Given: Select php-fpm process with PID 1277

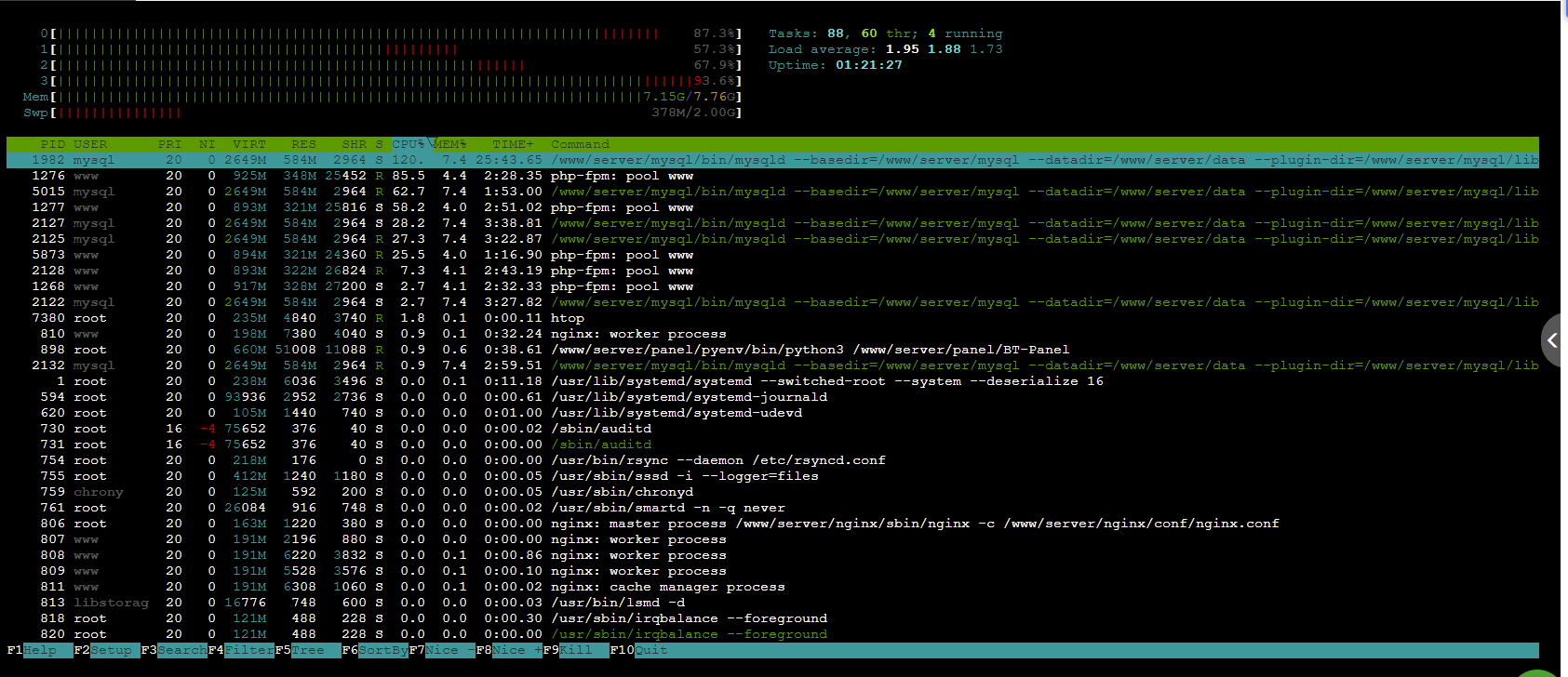Looking at the screenshot, I should click(x=772, y=207).
